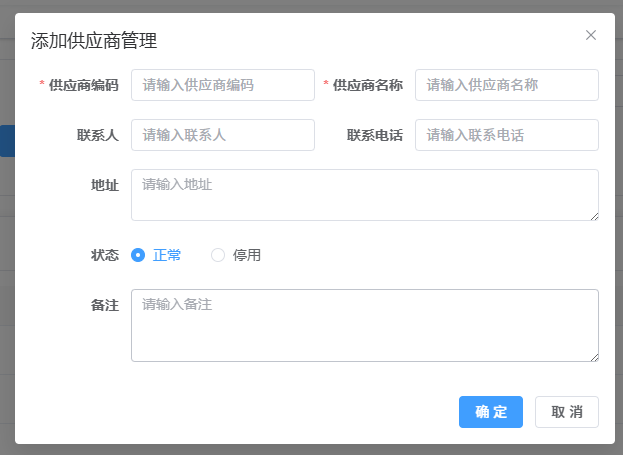Click the 取消 button
Screen dimensions: 623x455
[566, 412]
